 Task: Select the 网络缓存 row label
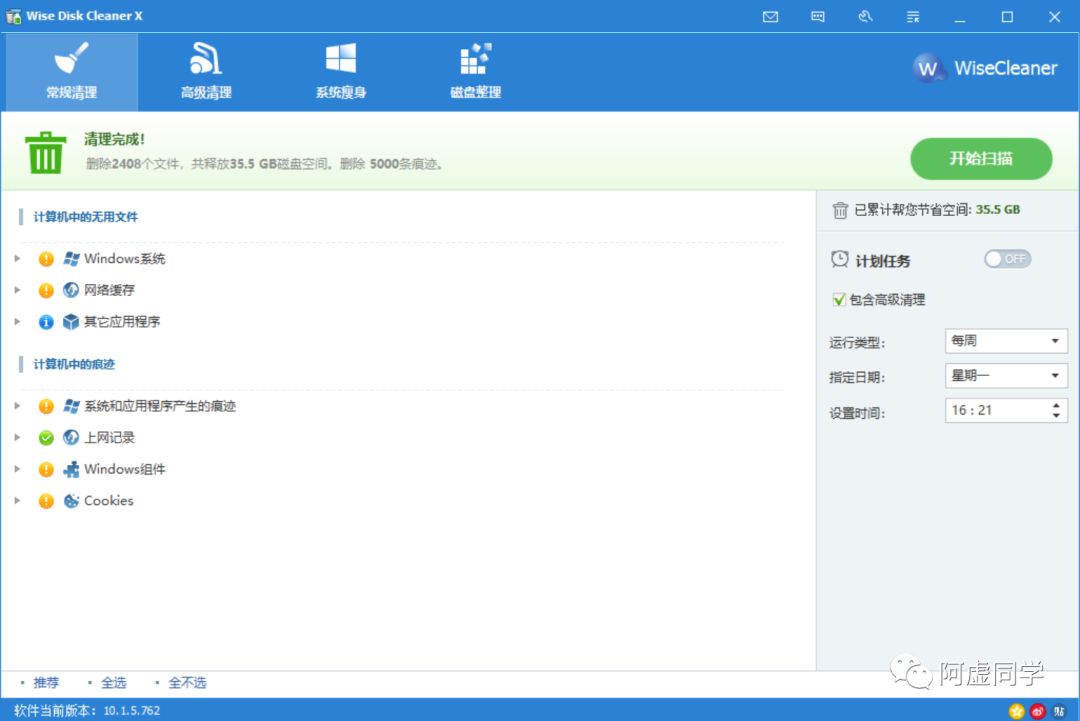coord(110,290)
